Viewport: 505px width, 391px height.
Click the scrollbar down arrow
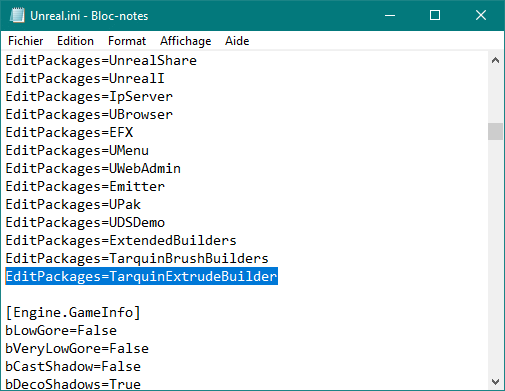pyautogui.click(x=495, y=381)
